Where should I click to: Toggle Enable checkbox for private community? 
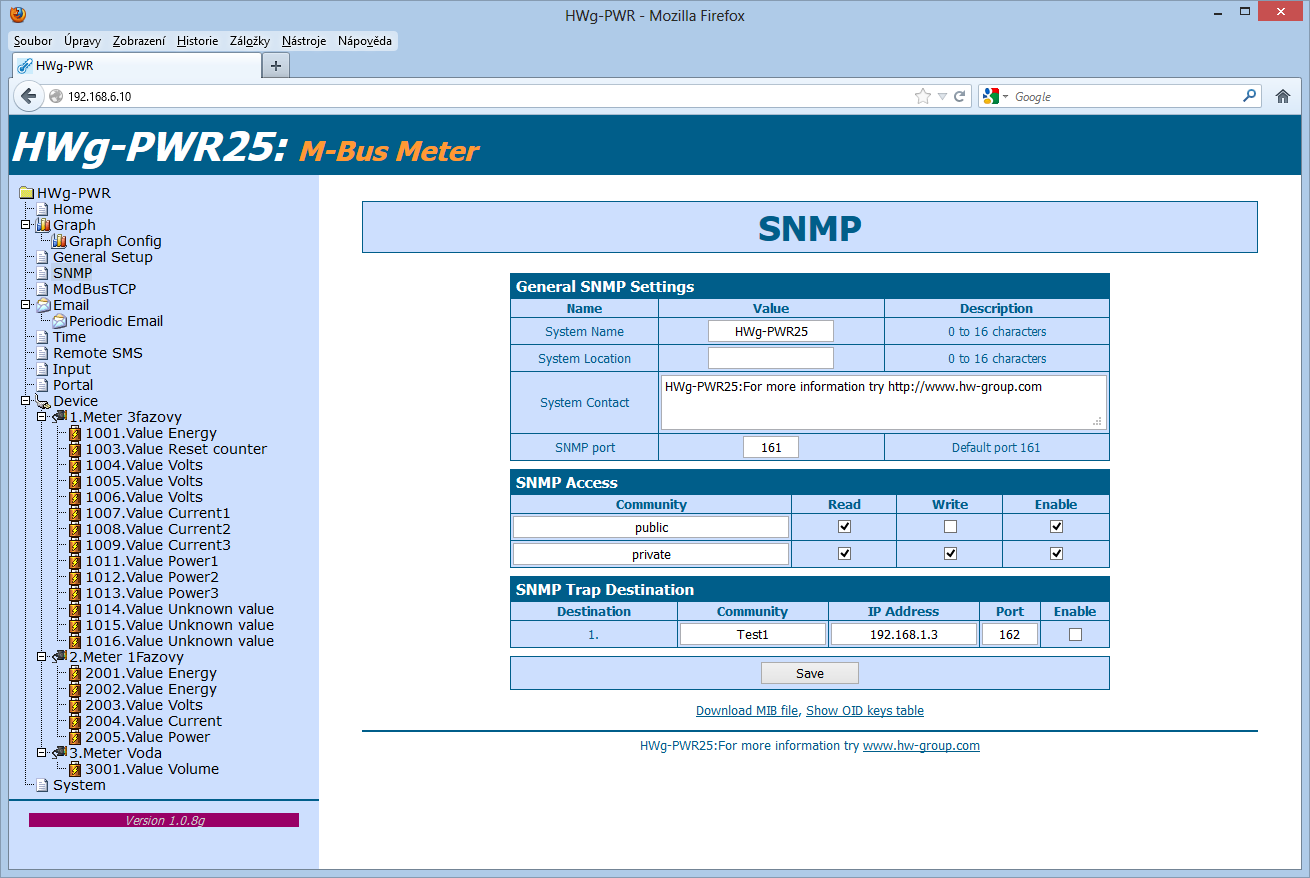(1056, 553)
